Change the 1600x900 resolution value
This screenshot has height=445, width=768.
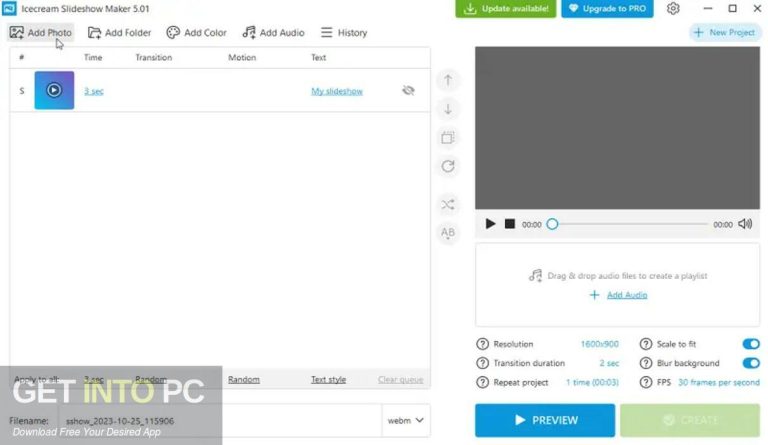pyautogui.click(x=600, y=344)
